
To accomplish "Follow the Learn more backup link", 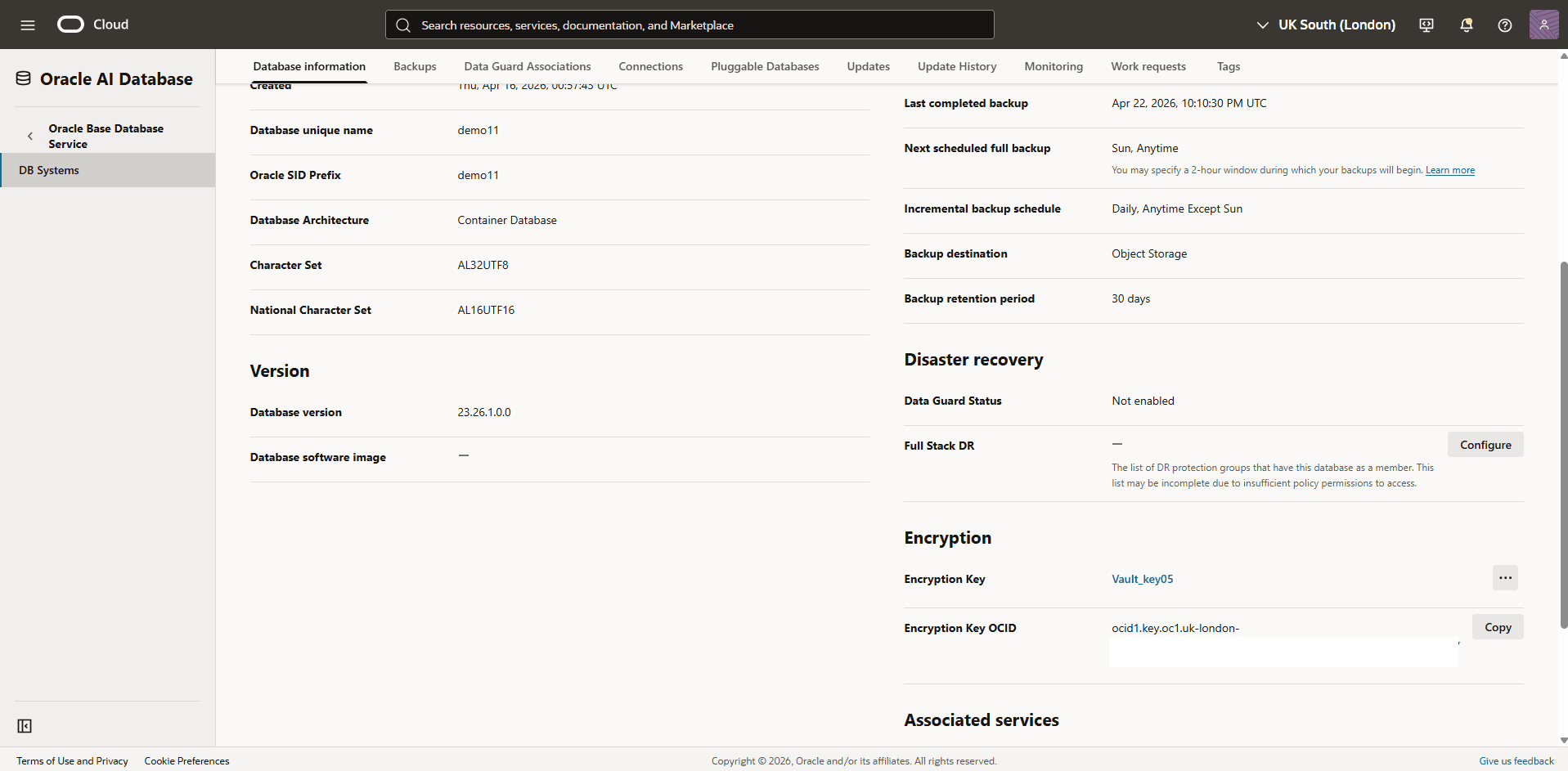I will 1450,170.
